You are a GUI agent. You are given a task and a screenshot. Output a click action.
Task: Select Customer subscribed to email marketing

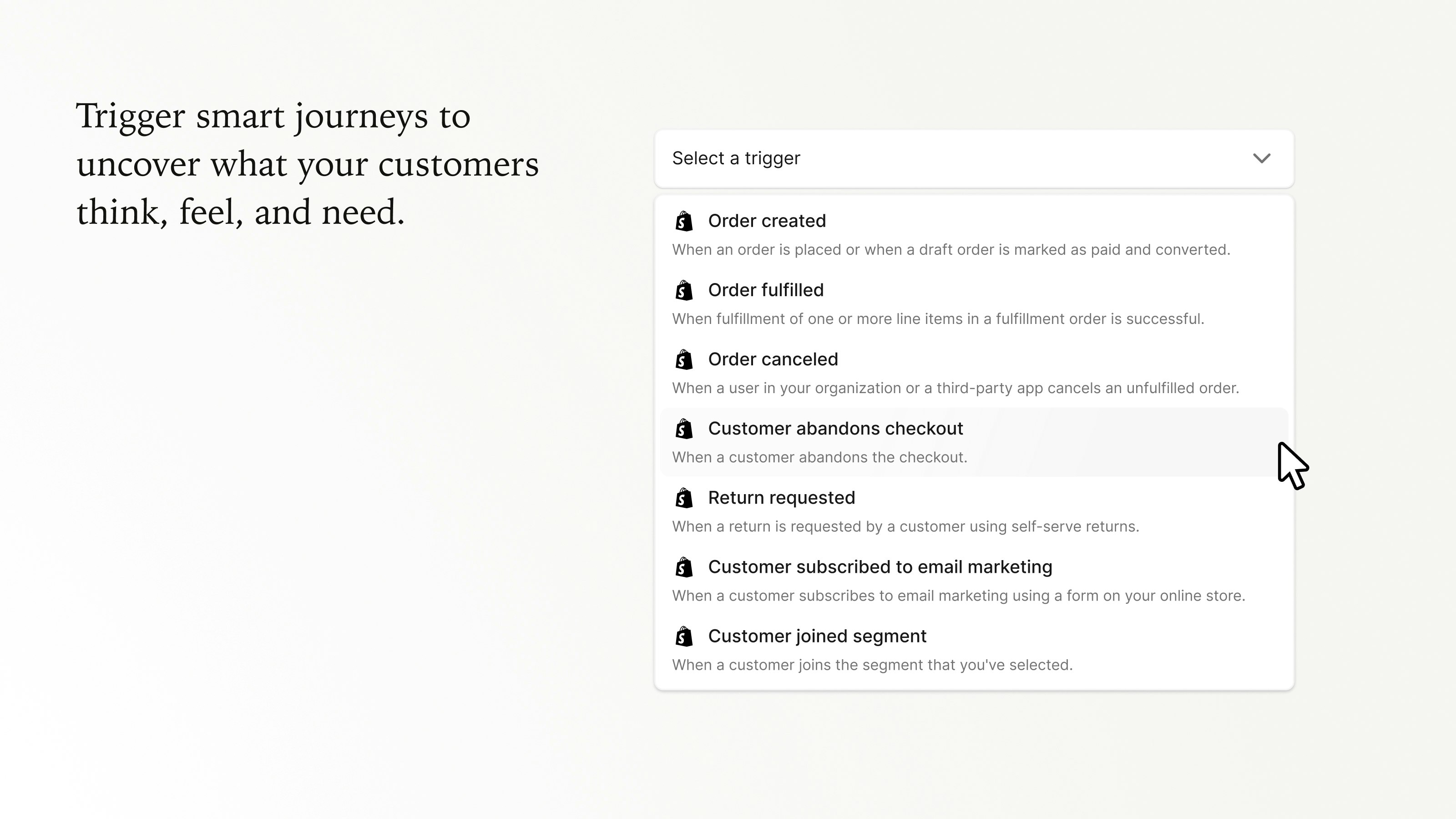pos(880,567)
